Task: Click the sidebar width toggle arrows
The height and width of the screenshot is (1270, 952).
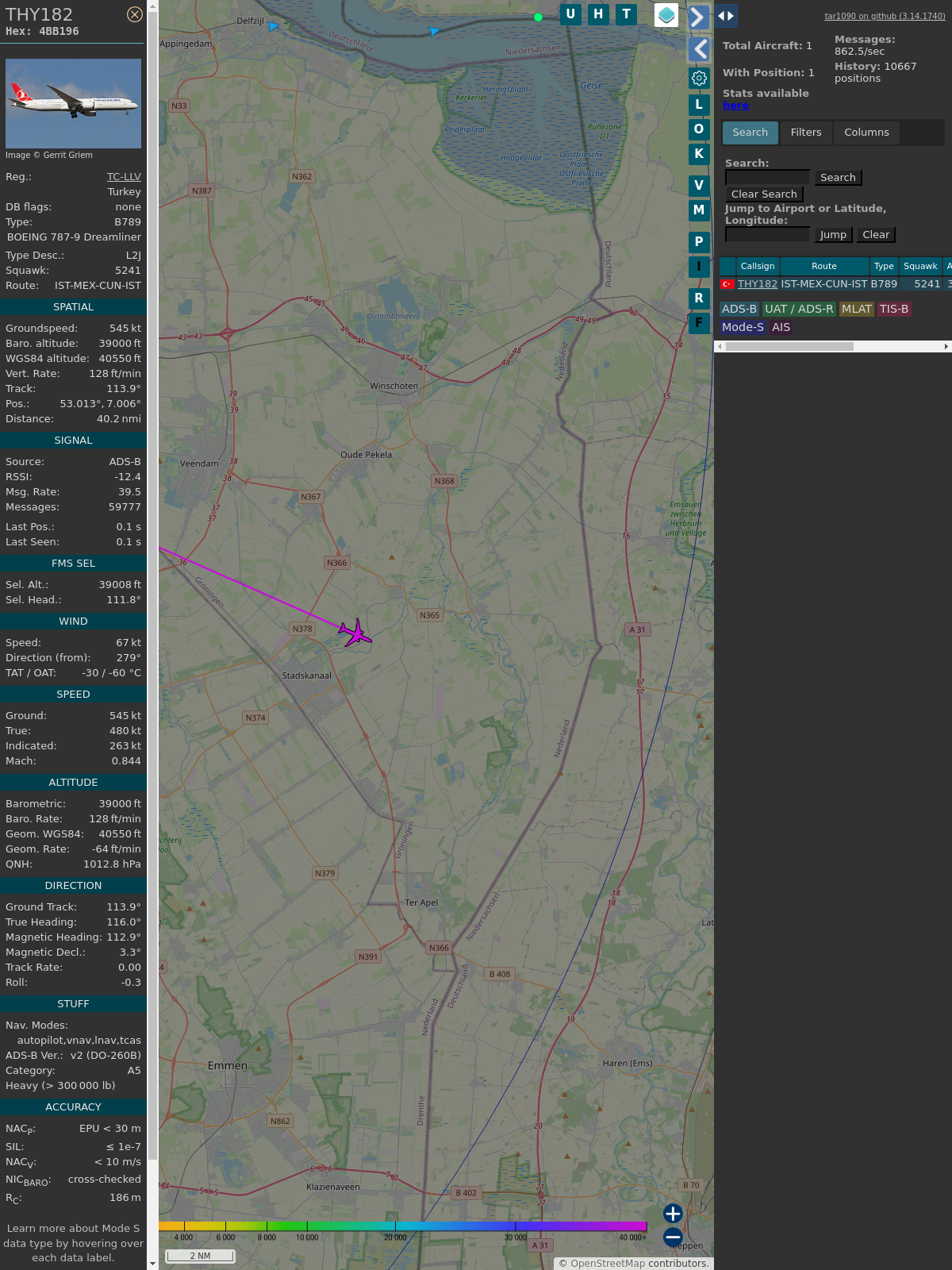Action: point(726,15)
